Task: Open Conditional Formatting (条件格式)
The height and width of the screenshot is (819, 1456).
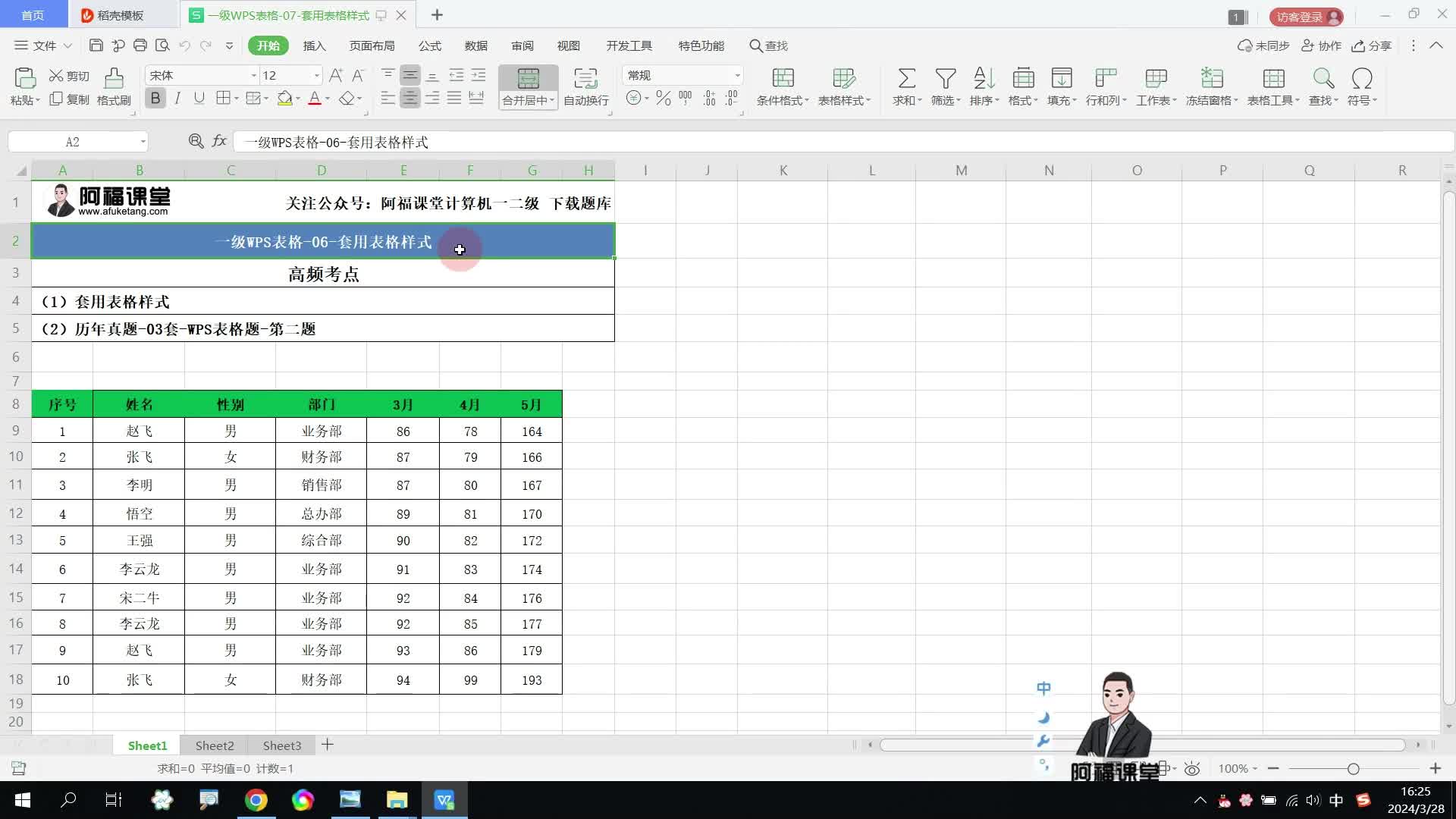Action: click(783, 78)
